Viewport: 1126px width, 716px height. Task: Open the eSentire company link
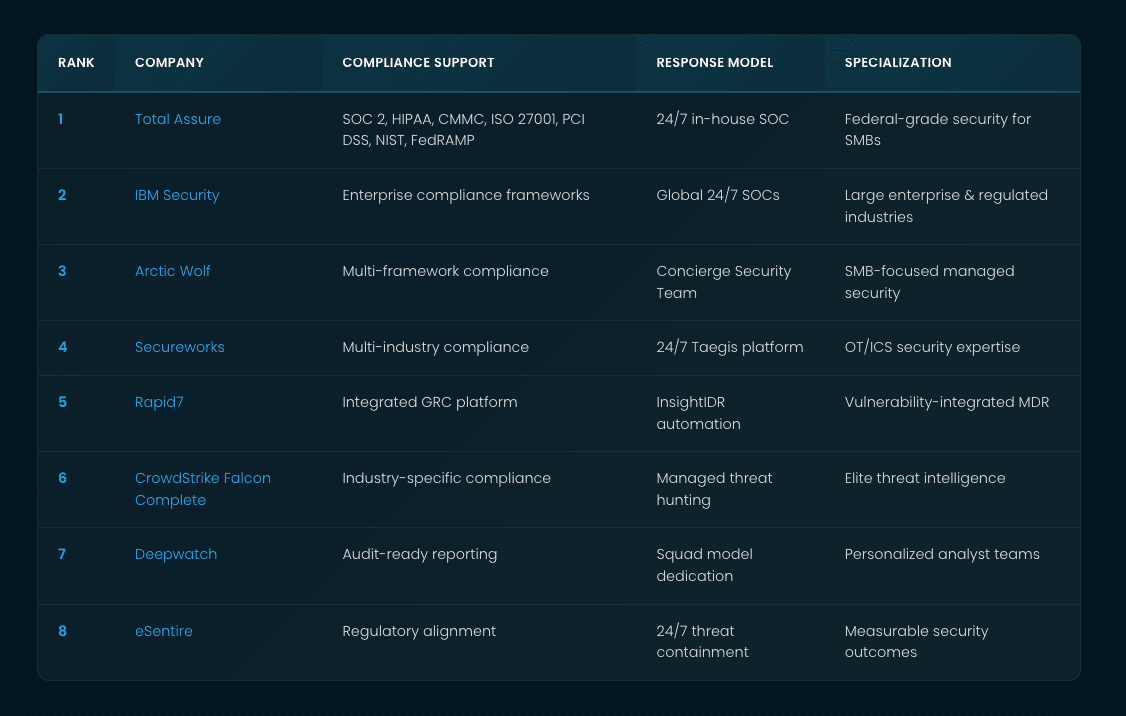click(163, 631)
